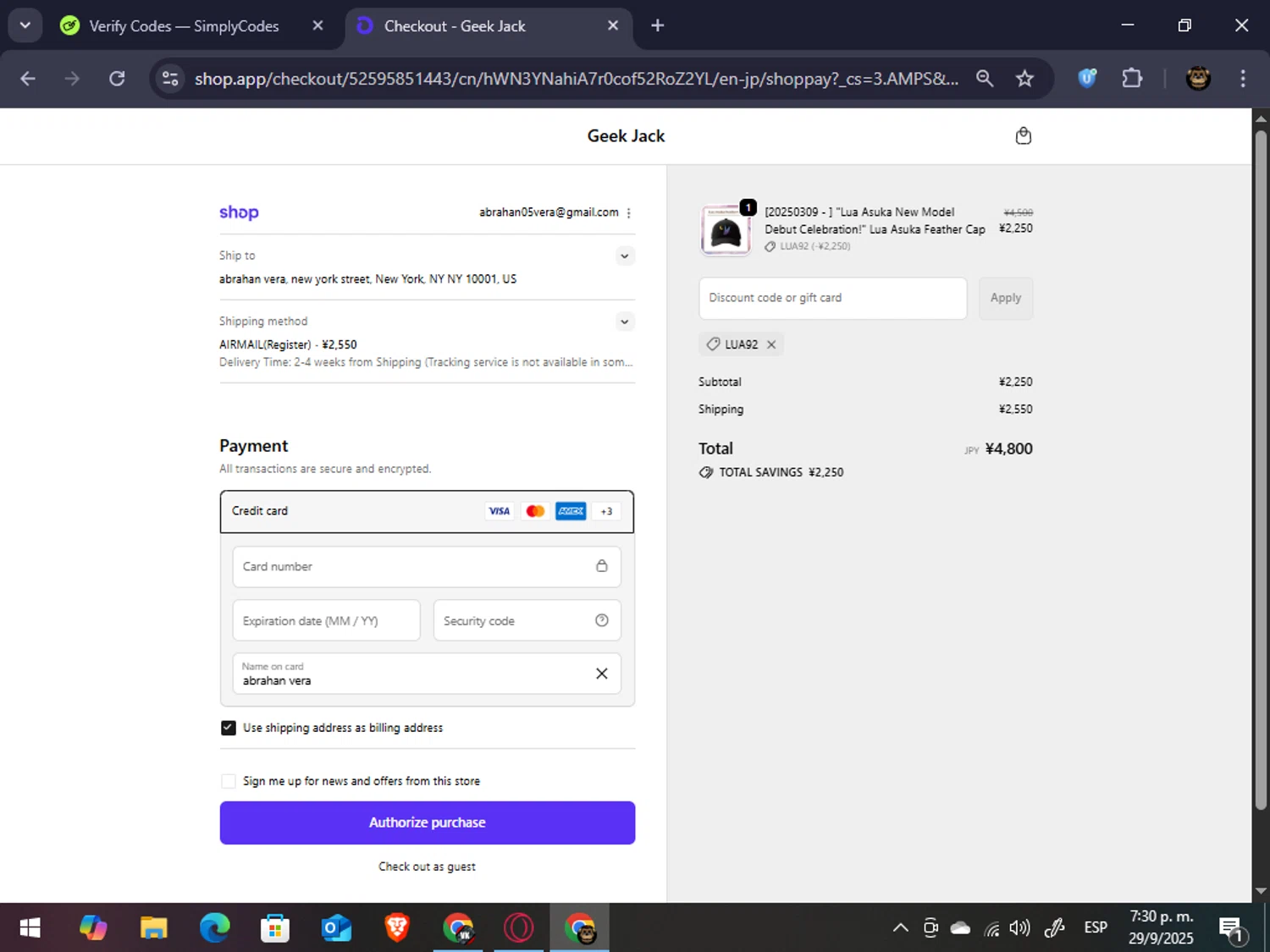This screenshot has width=1270, height=952.
Task: Click the security code help icon
Action: click(602, 620)
